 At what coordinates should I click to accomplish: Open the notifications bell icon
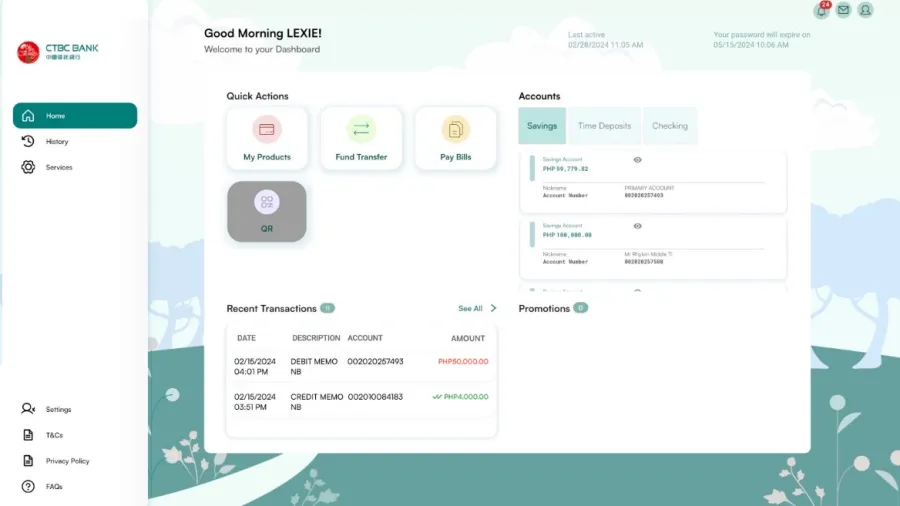822,11
